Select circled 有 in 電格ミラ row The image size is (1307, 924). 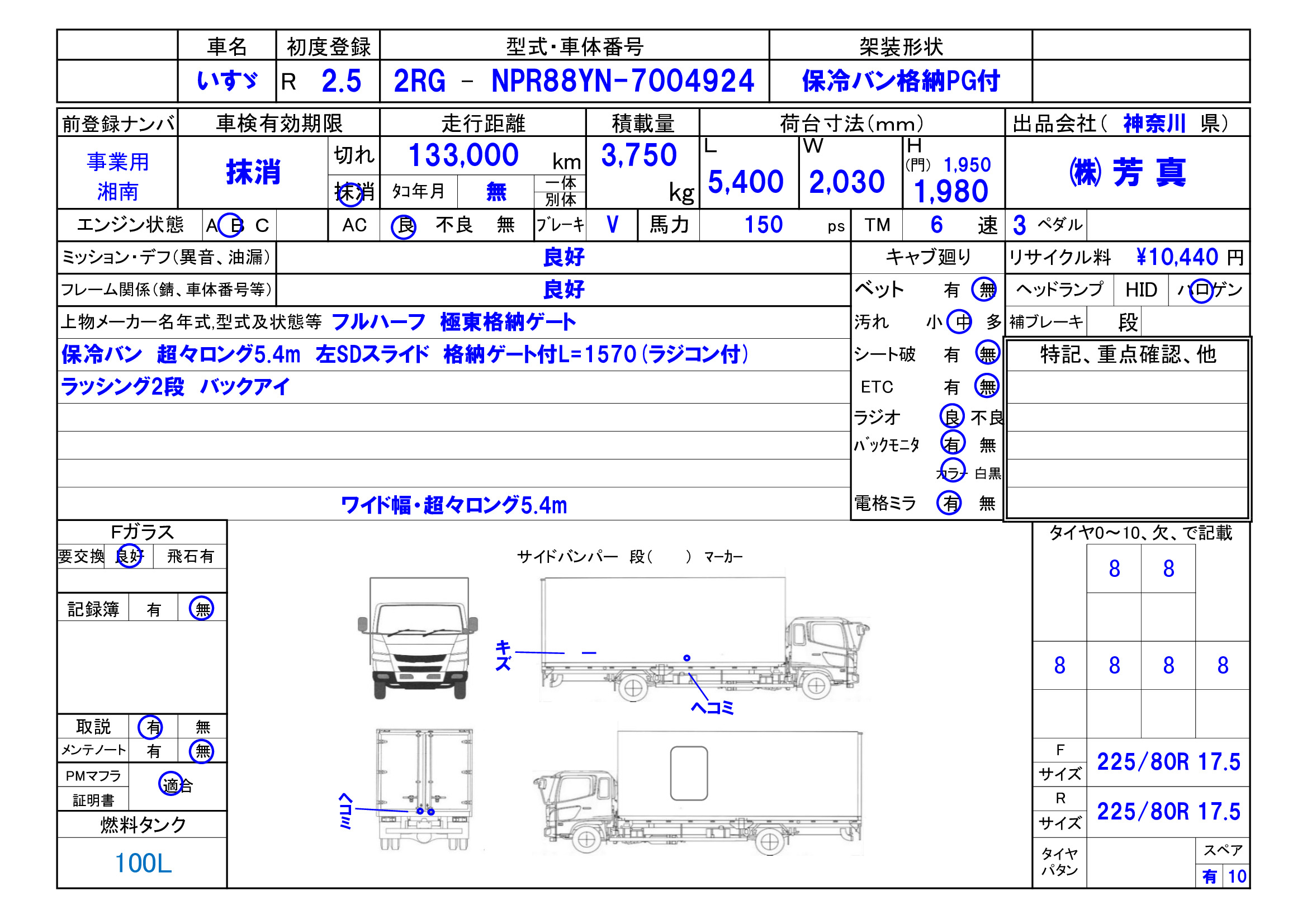950,503
